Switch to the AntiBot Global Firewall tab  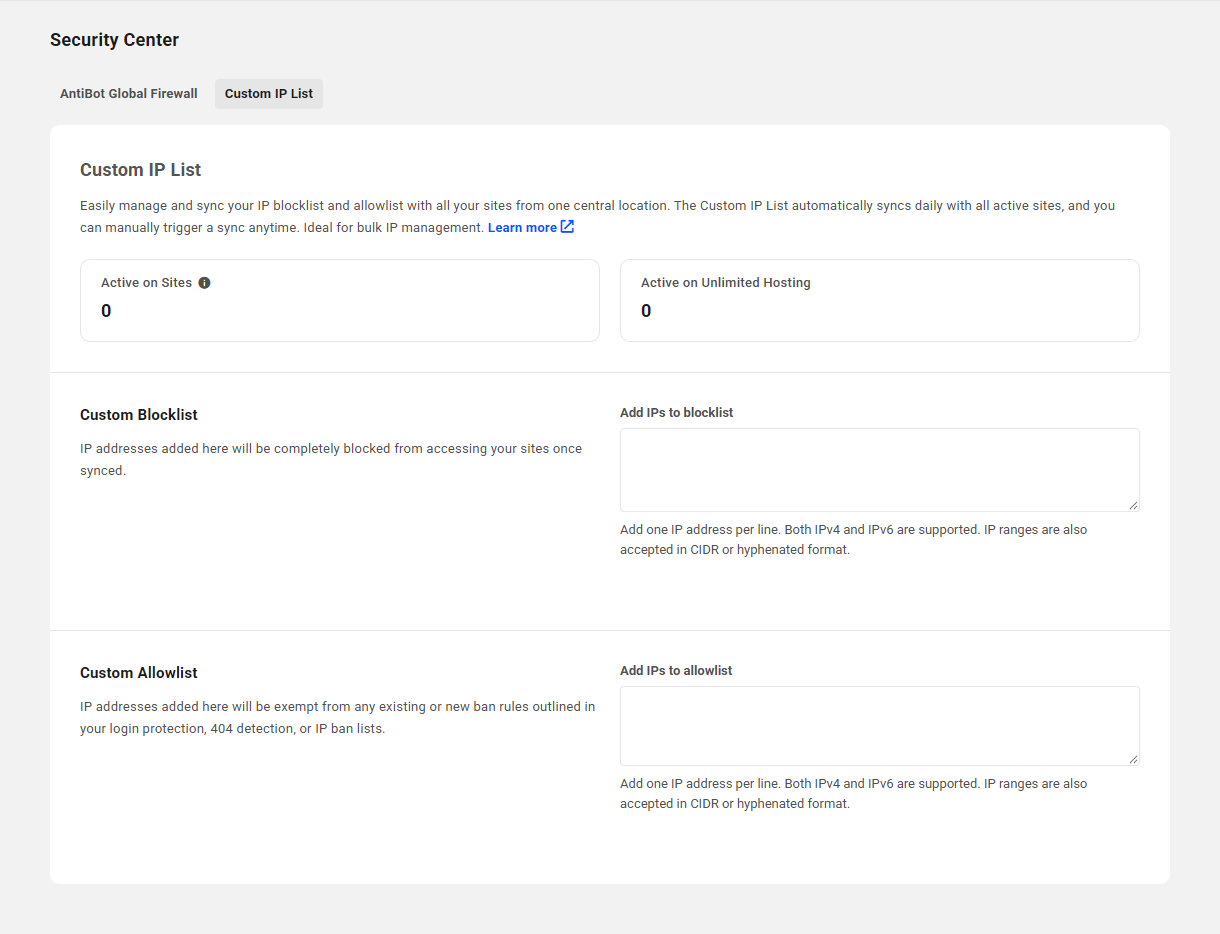coord(129,94)
